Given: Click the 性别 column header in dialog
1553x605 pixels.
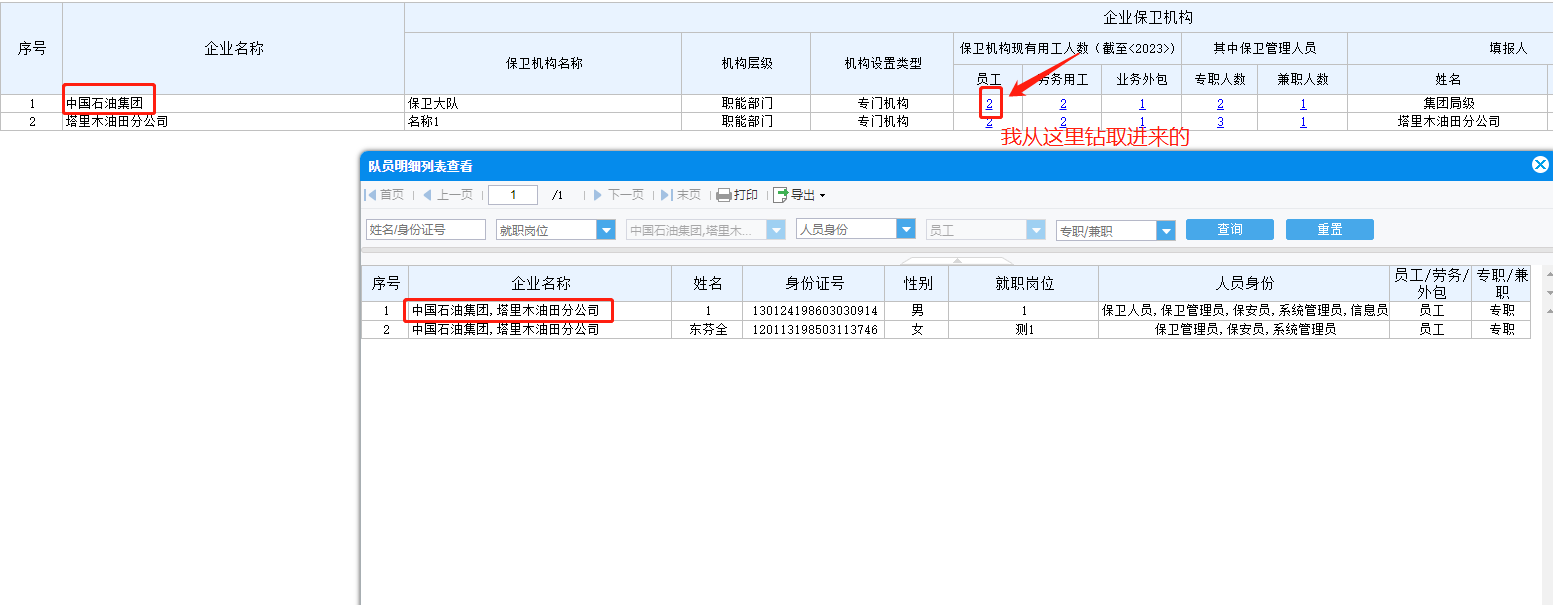Looking at the screenshot, I should [917, 284].
